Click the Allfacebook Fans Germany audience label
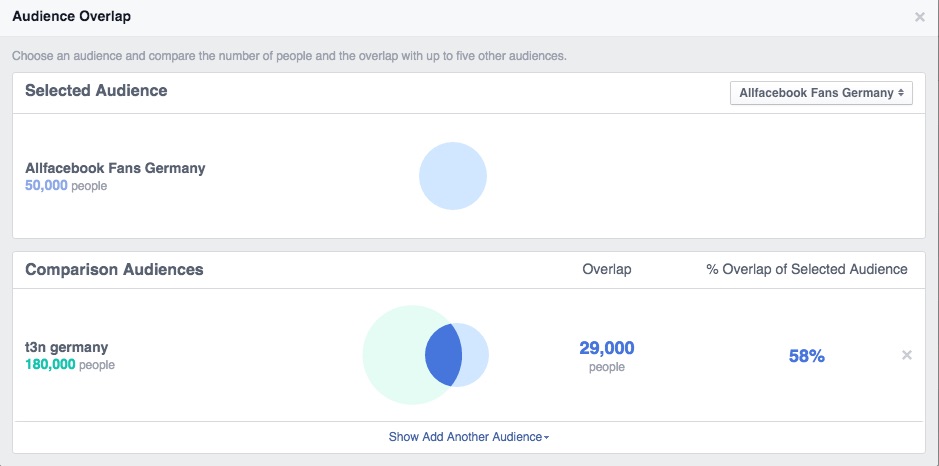939x466 pixels. click(115, 168)
